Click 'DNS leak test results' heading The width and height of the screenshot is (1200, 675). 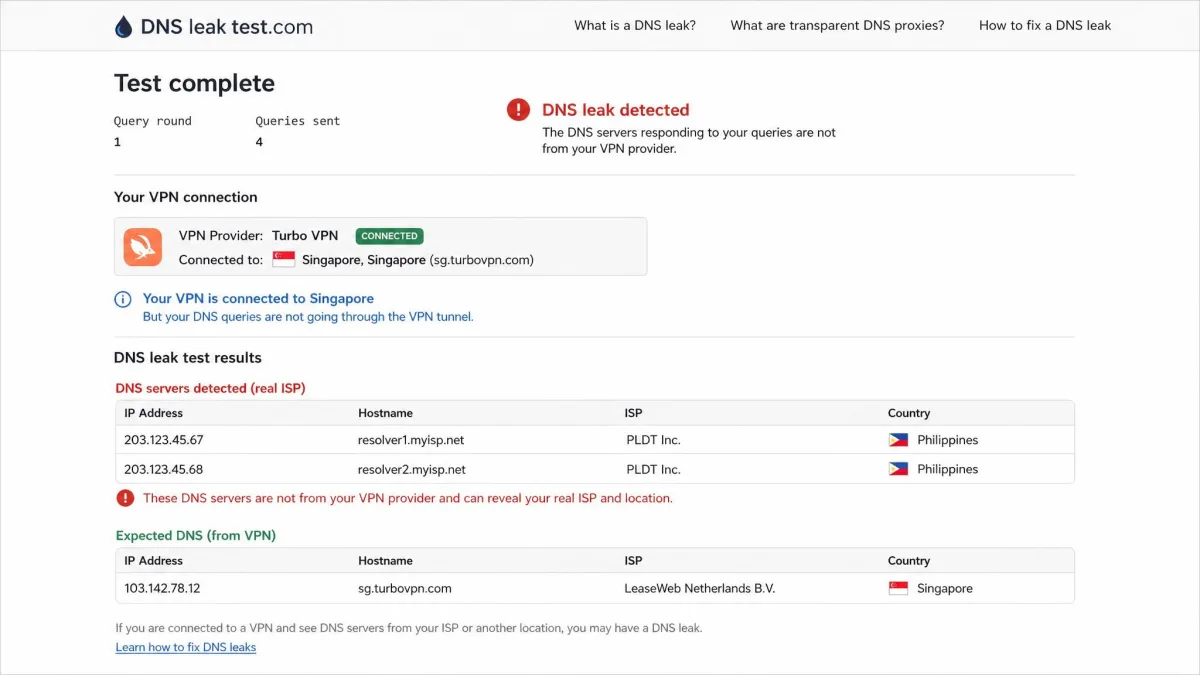pos(188,358)
